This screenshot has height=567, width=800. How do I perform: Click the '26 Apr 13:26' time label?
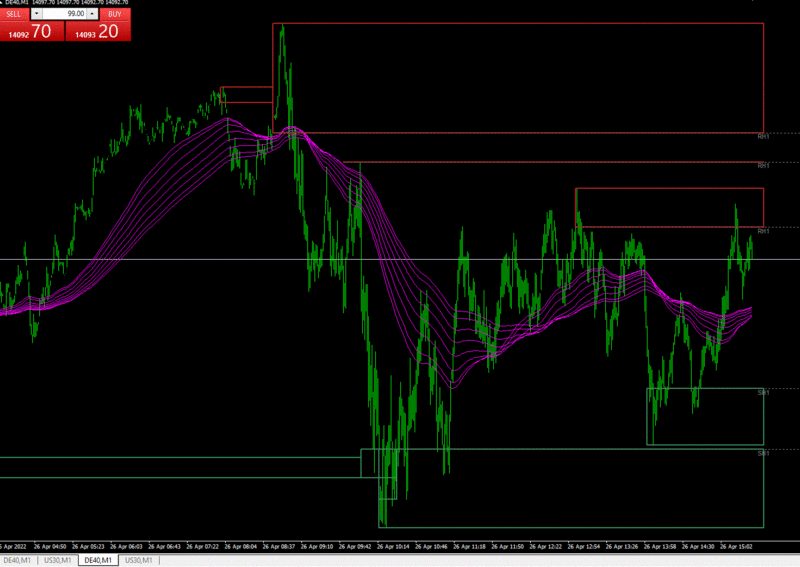point(622,547)
